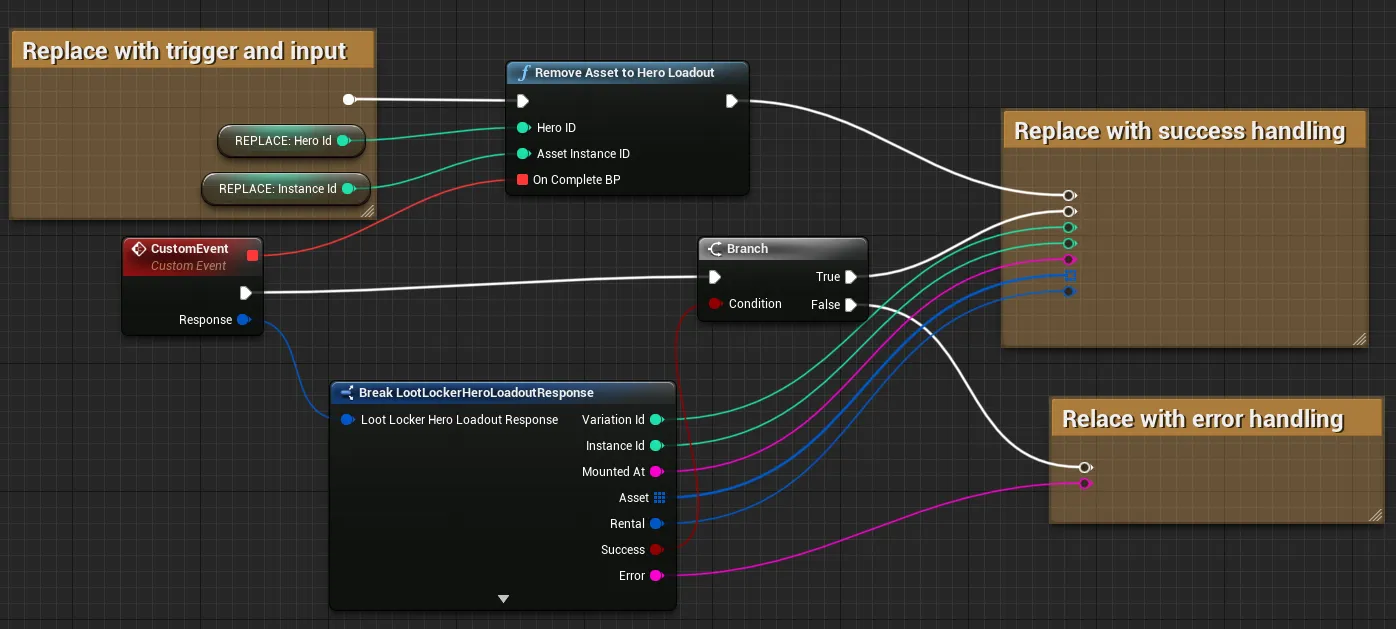Select 'Replace with success handling' comment header
The width and height of the screenshot is (1396, 629).
pos(1184,131)
